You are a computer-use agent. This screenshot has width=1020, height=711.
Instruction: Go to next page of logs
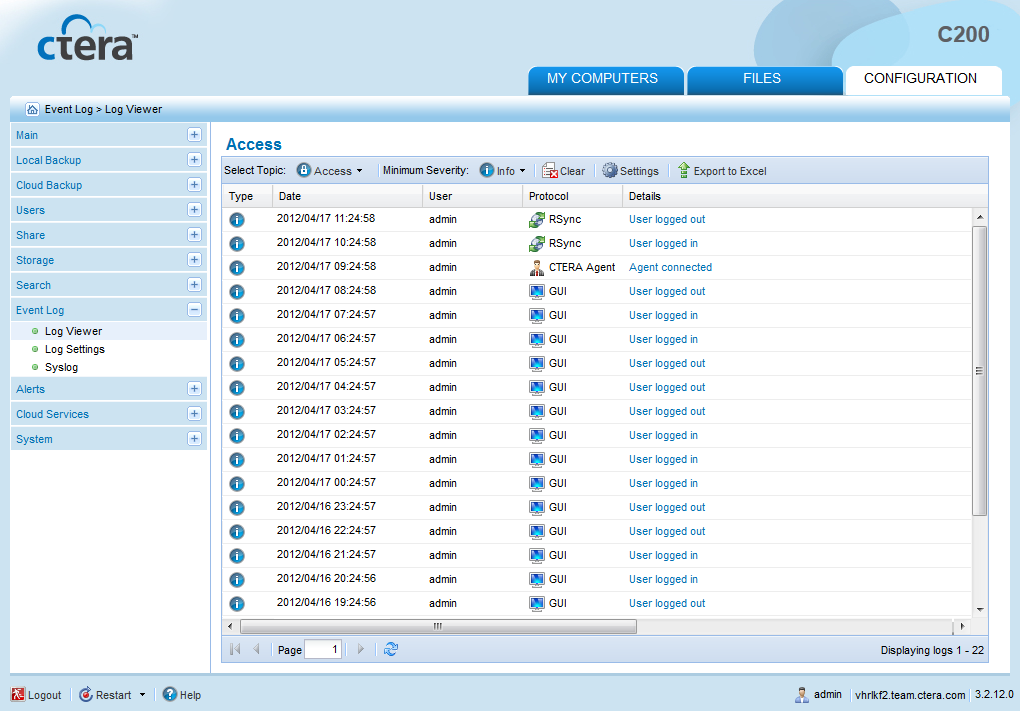point(361,649)
